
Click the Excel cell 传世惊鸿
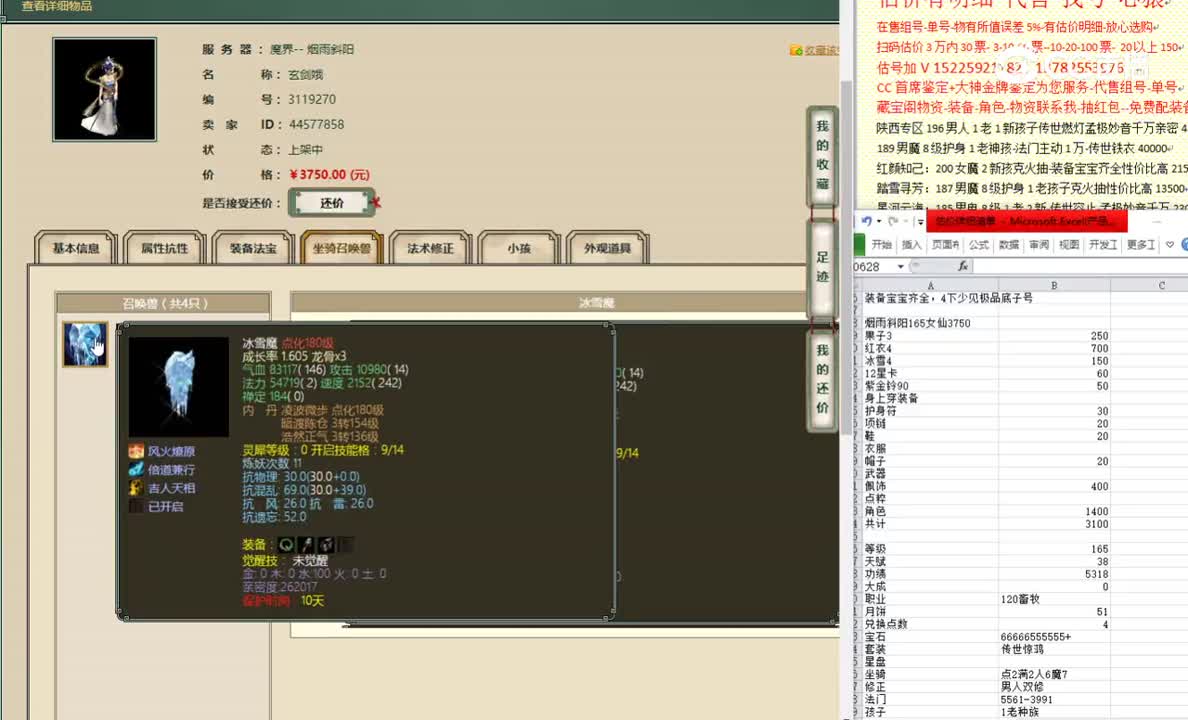(1054, 649)
